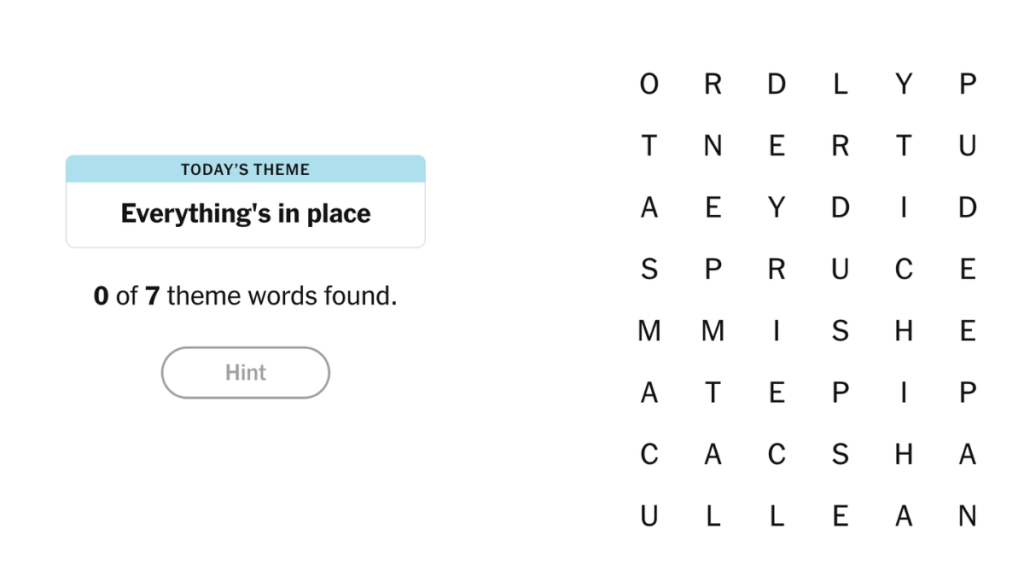1024x576 pixels.
Task: Click the A starting row ATEPIP
Action: (649, 392)
